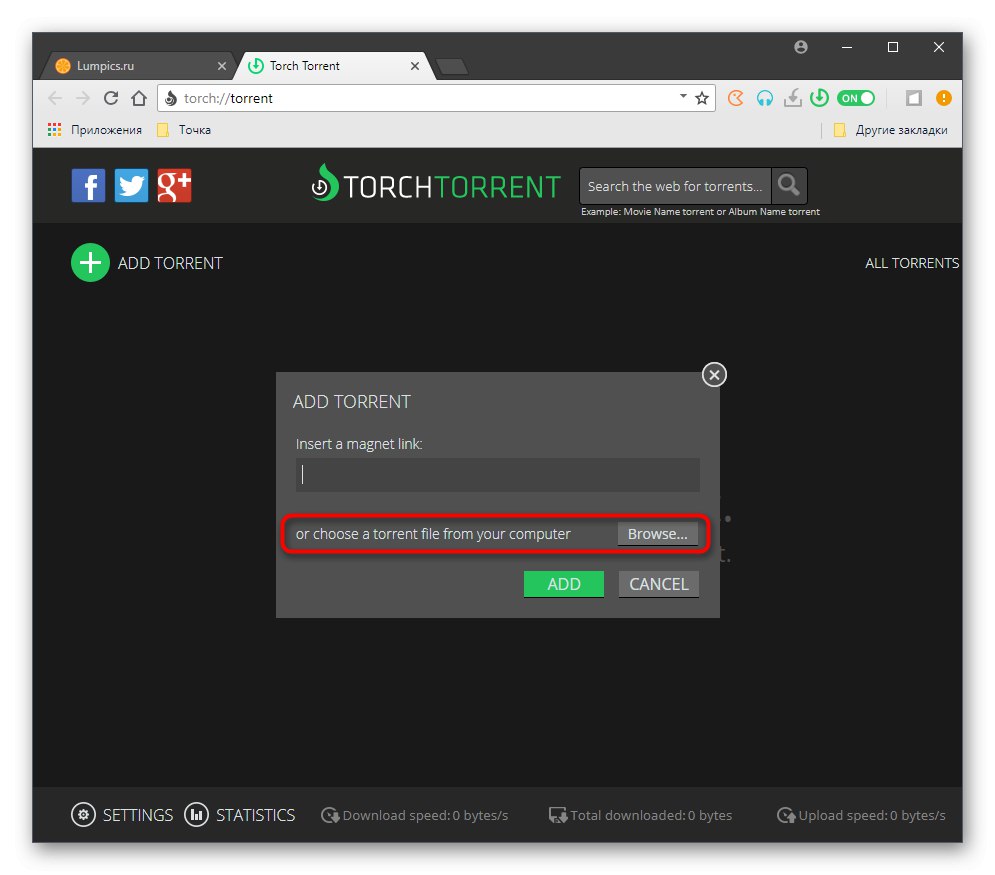Click the Torch Music headphones icon
Image resolution: width=995 pixels, height=875 pixels.
coord(765,98)
